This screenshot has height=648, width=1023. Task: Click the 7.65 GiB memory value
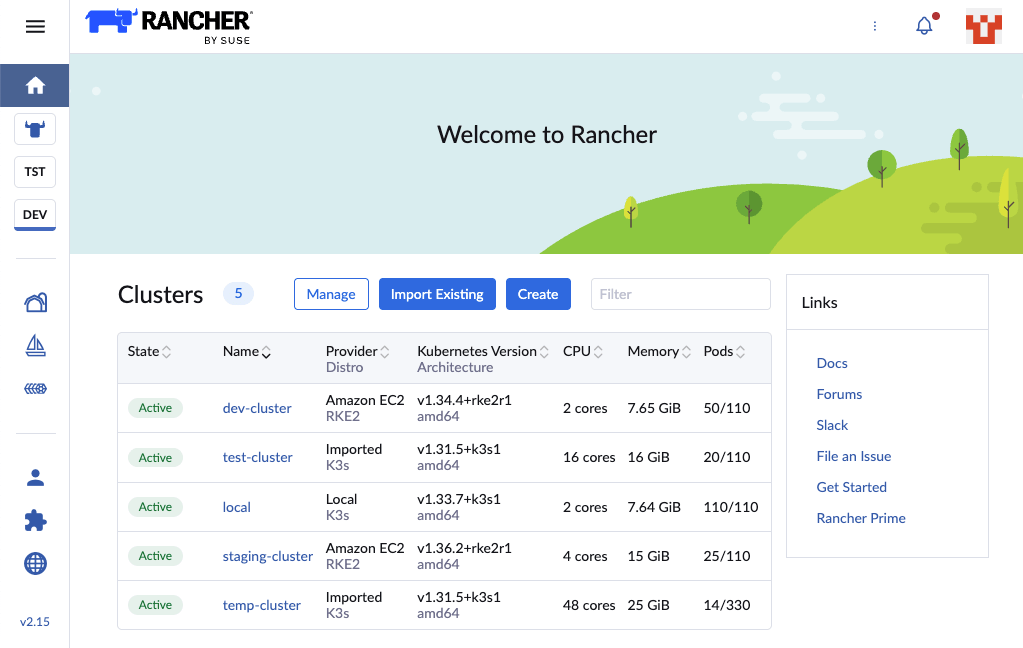click(x=654, y=409)
